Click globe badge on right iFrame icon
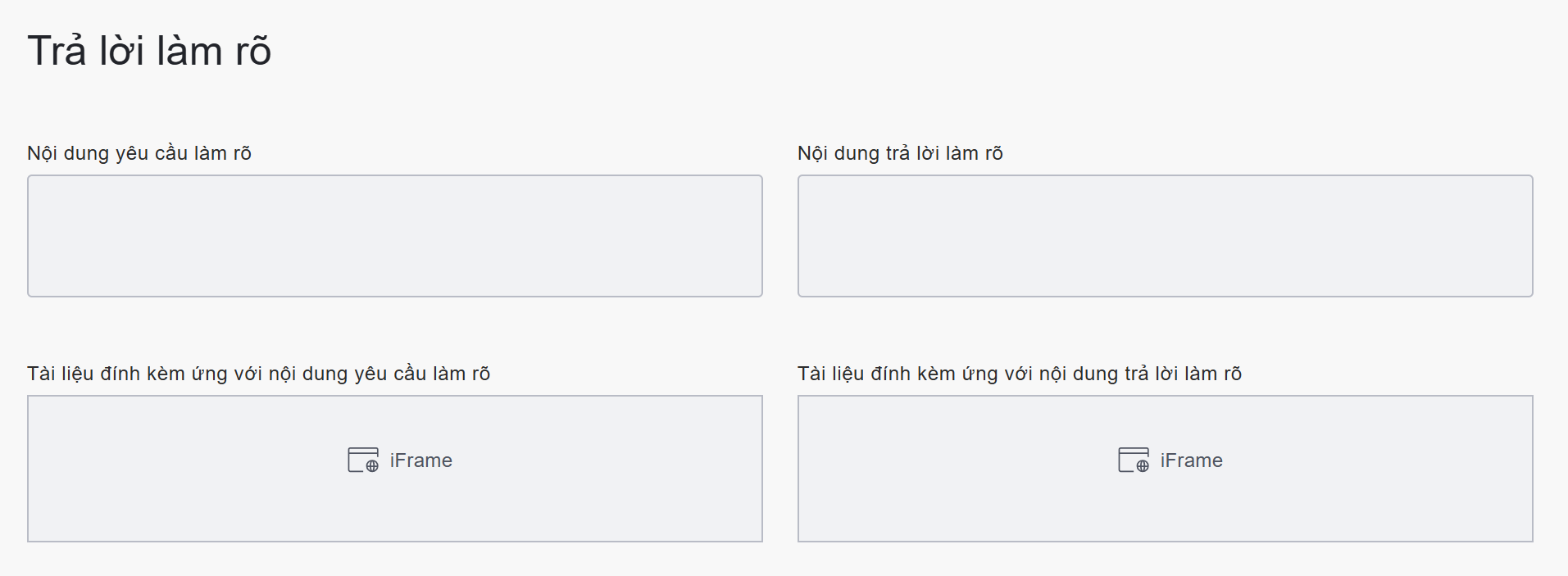The height and width of the screenshot is (576, 1568). [1143, 466]
